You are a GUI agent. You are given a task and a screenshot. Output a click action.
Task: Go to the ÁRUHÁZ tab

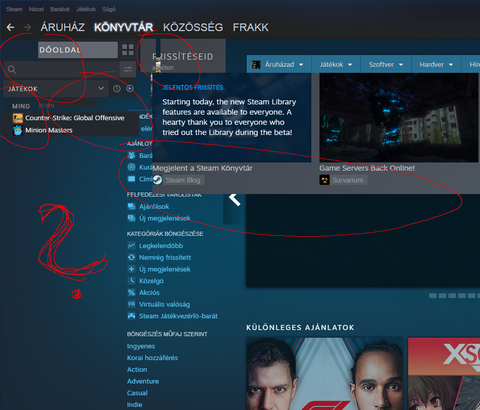(x=63, y=27)
